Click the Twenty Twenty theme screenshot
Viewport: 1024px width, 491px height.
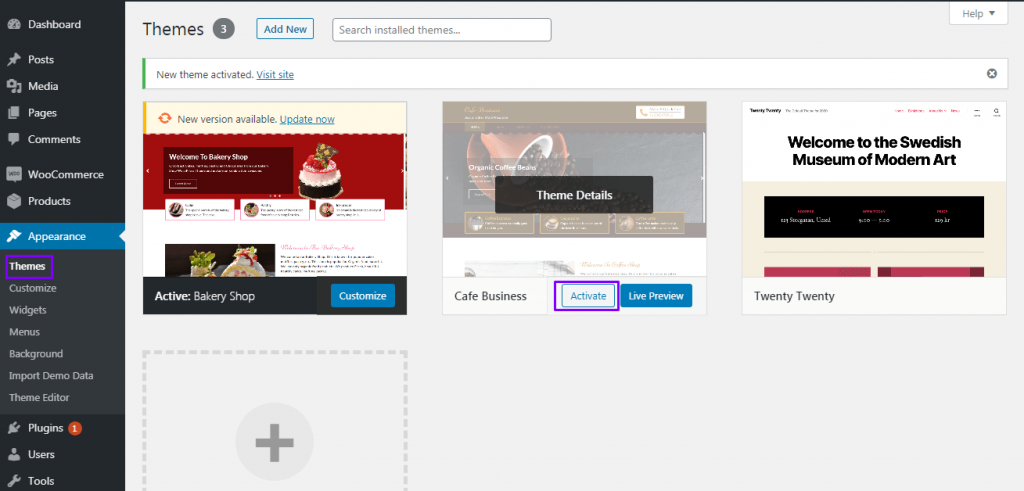(874, 189)
